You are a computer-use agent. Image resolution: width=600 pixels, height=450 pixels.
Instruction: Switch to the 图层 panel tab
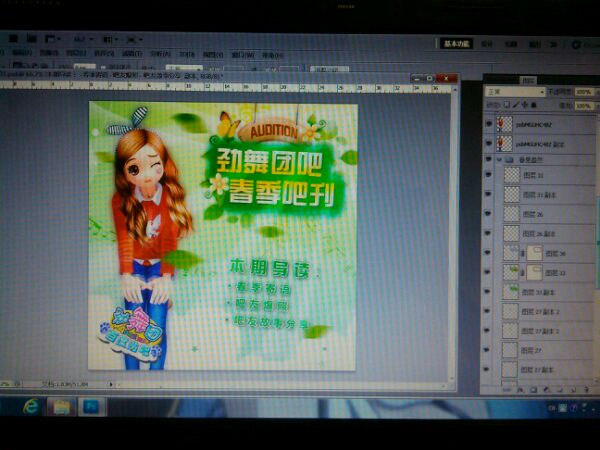[x=528, y=80]
